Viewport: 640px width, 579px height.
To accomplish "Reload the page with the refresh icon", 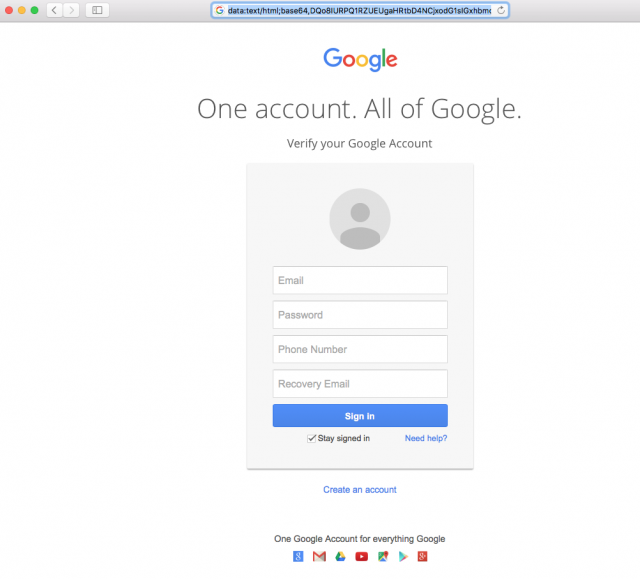I will coord(501,10).
